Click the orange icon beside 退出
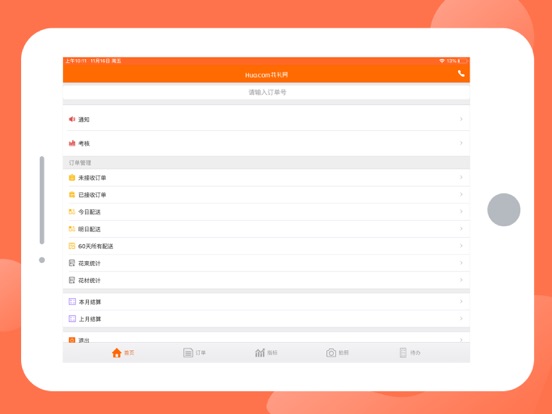This screenshot has width=552, height=414. (72, 340)
